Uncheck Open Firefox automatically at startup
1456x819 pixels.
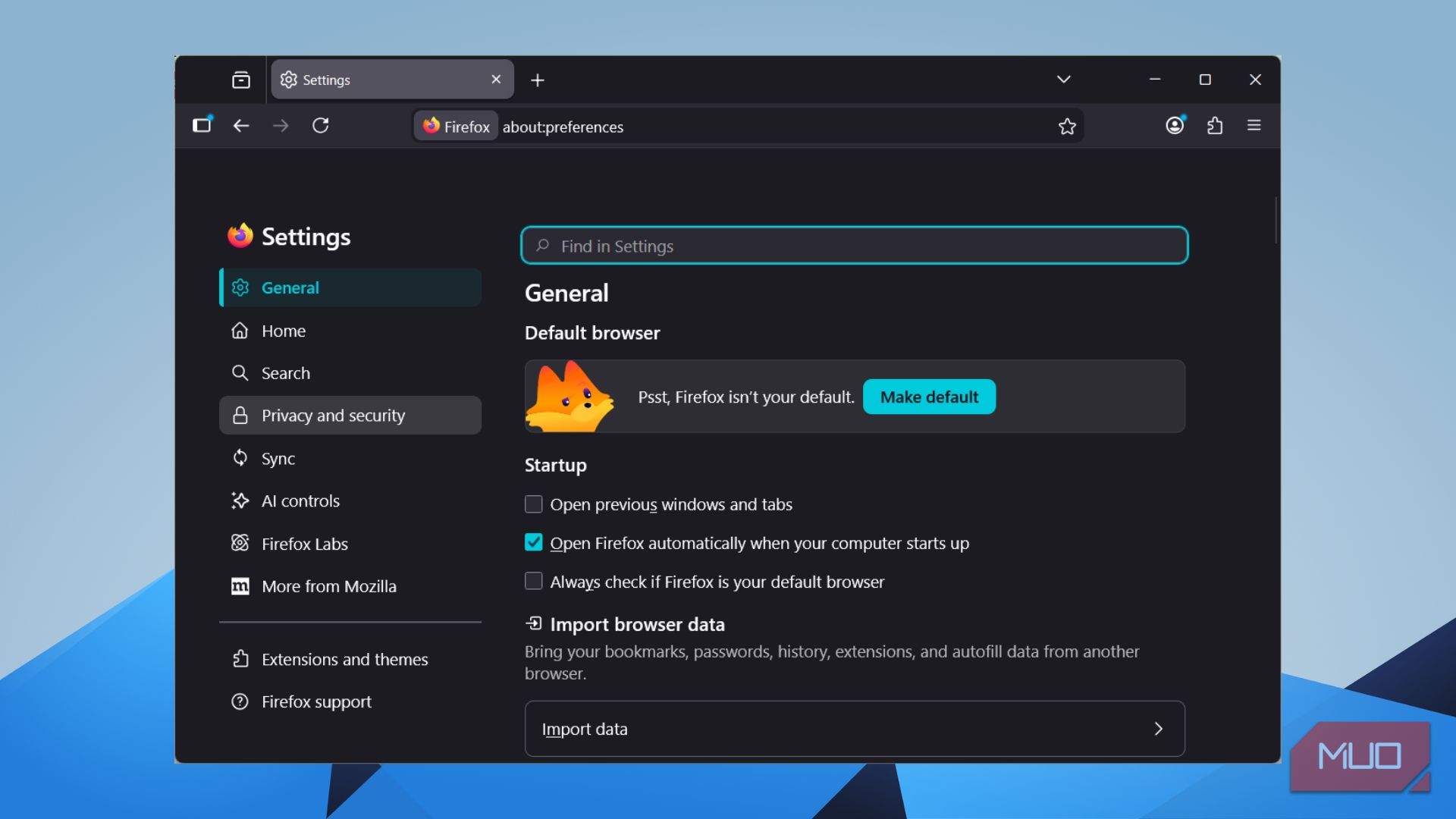534,543
